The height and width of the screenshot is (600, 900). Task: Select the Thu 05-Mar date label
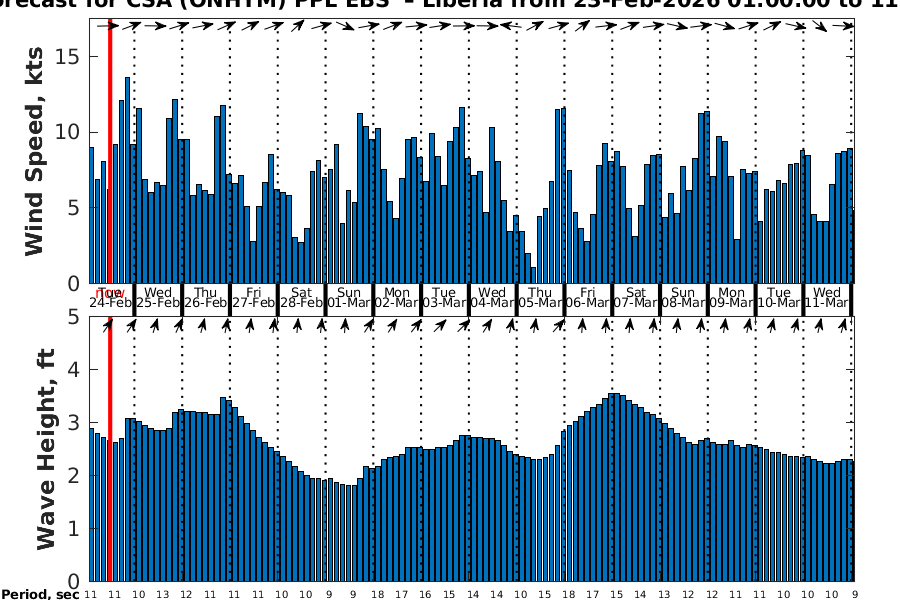coord(540,297)
